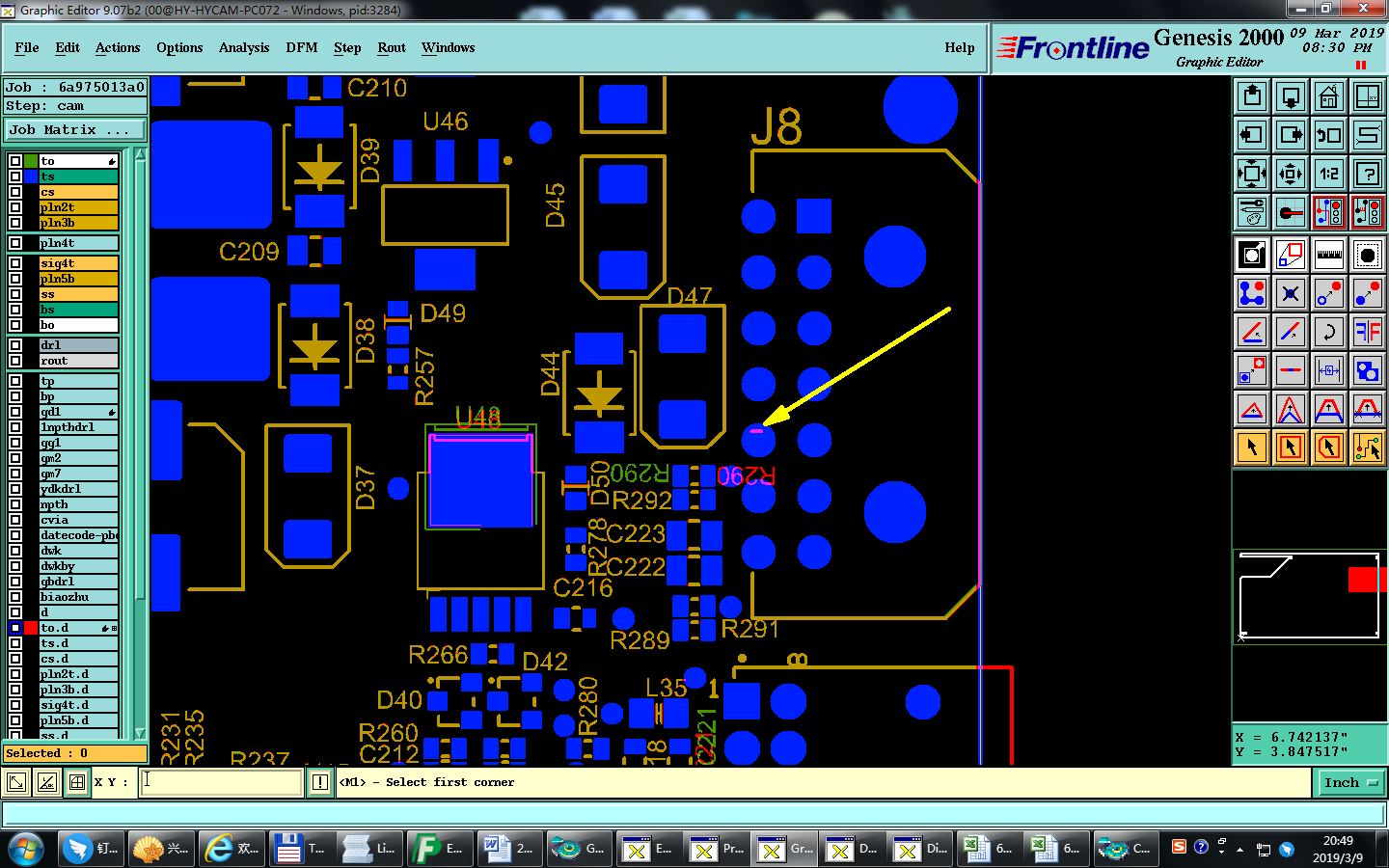The height and width of the screenshot is (868, 1389).
Task: Open Internet Explorer from the taskbar
Action: pyautogui.click(x=232, y=849)
